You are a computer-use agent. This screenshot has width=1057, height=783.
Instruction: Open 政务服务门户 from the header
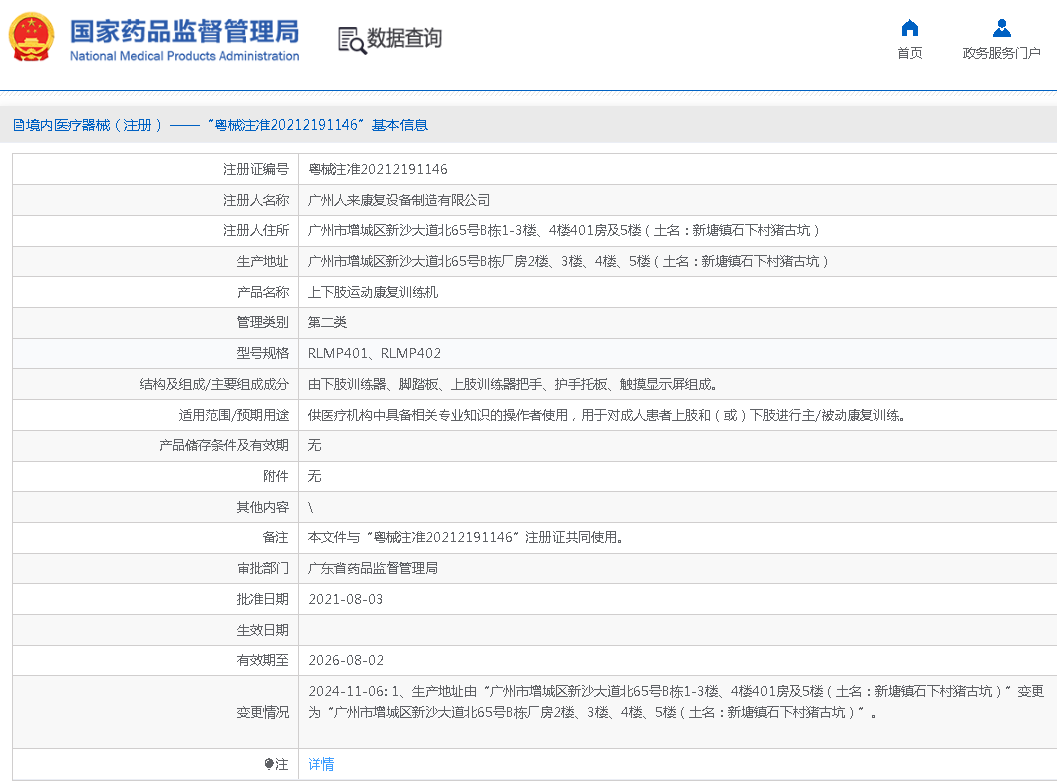[x=1001, y=52]
